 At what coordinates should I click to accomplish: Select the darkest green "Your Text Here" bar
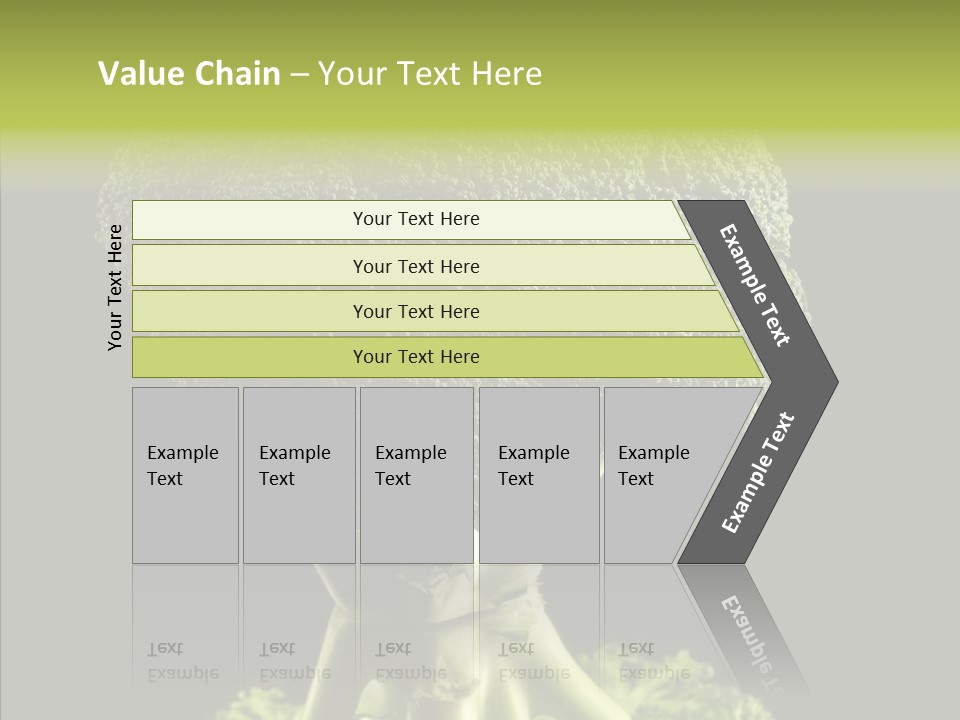point(415,357)
